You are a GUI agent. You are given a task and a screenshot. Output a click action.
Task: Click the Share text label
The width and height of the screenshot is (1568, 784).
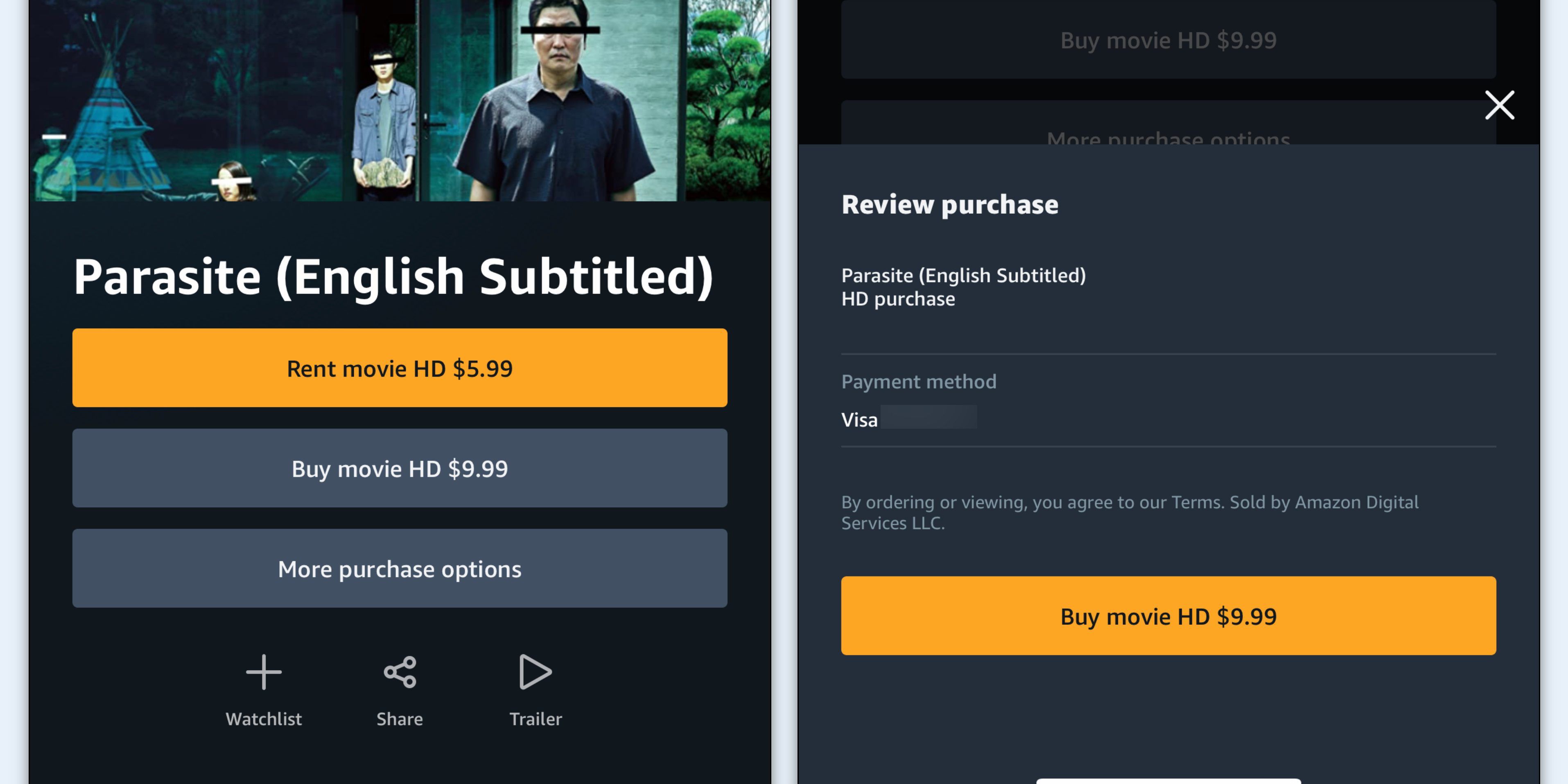tap(400, 719)
